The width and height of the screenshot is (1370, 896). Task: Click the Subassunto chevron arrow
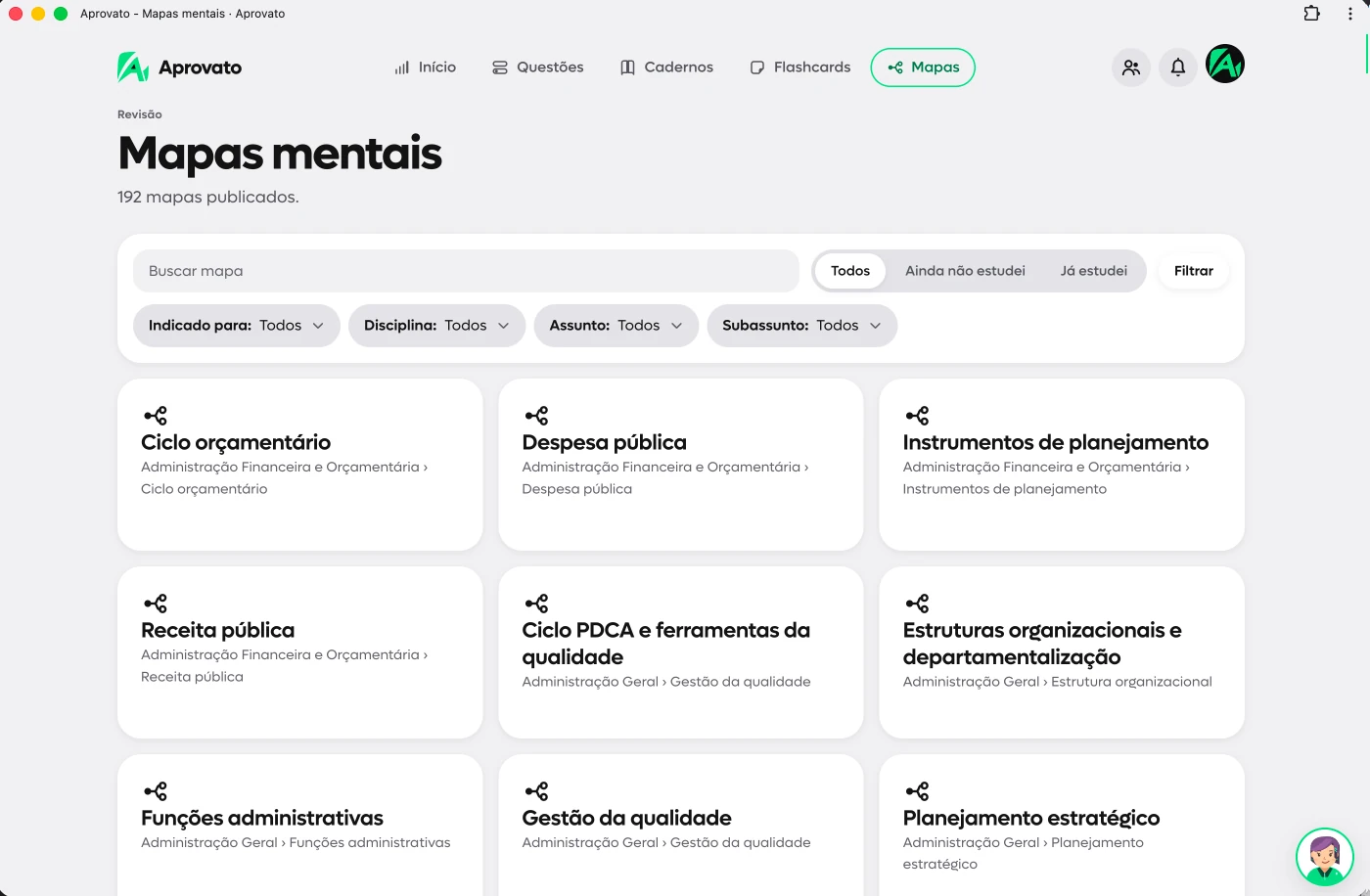(875, 326)
